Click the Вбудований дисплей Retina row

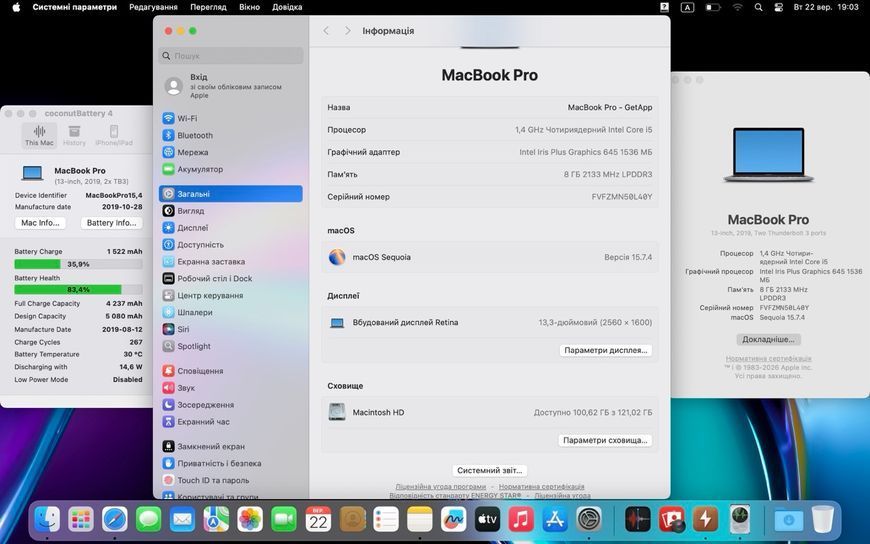point(490,323)
